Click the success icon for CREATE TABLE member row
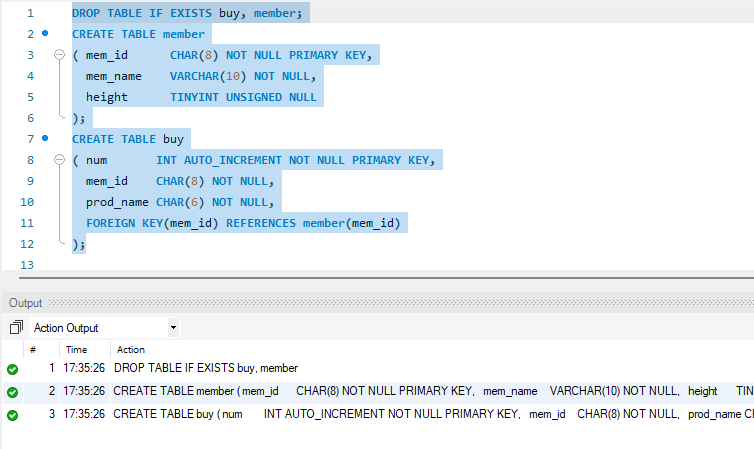Viewport: 754px width, 449px height. click(x=13, y=392)
